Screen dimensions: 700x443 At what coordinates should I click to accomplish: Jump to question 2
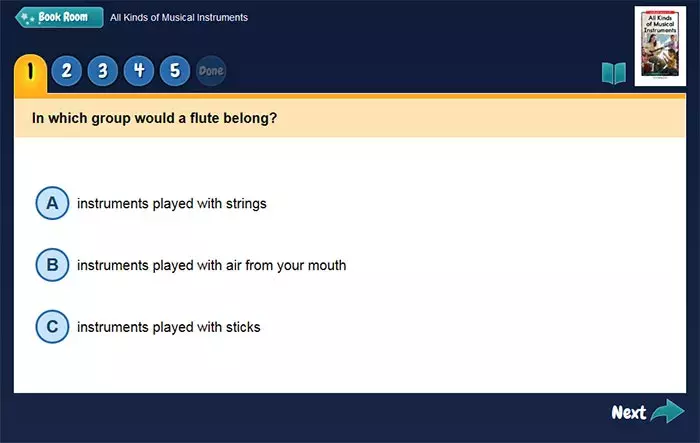pos(66,71)
